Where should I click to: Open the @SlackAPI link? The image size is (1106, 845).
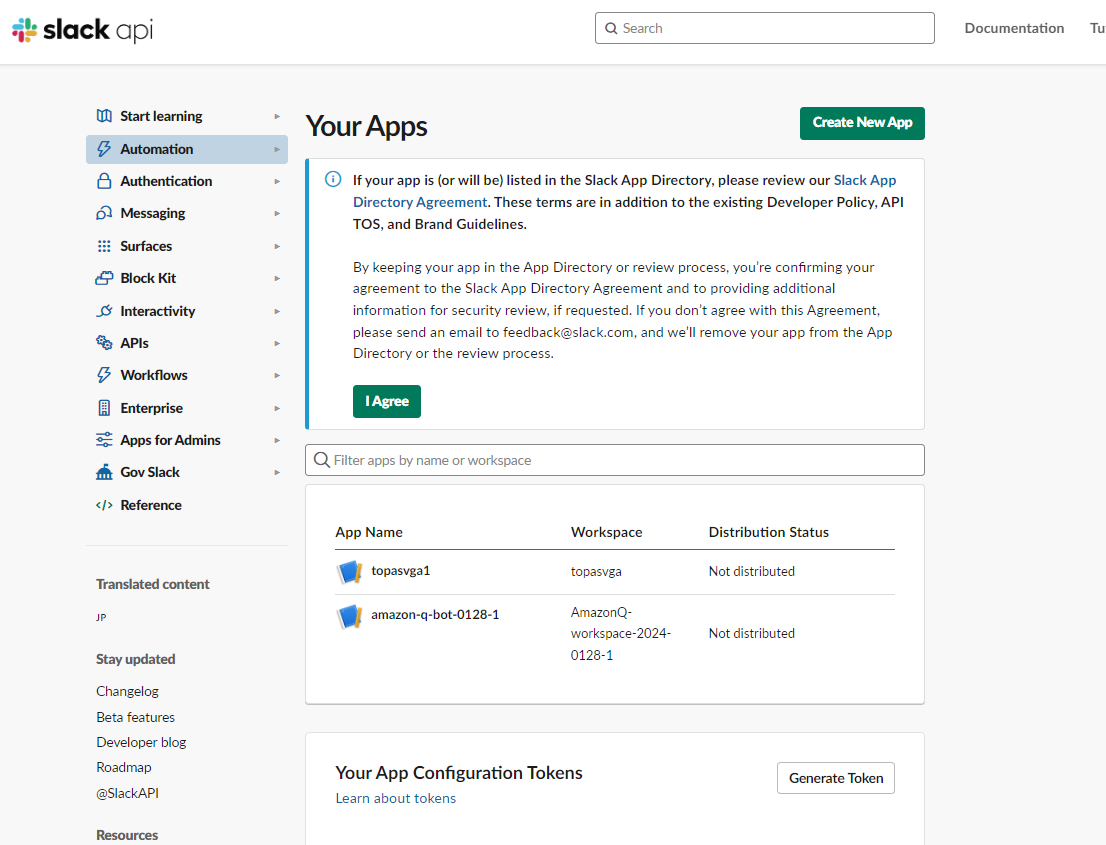pos(128,793)
